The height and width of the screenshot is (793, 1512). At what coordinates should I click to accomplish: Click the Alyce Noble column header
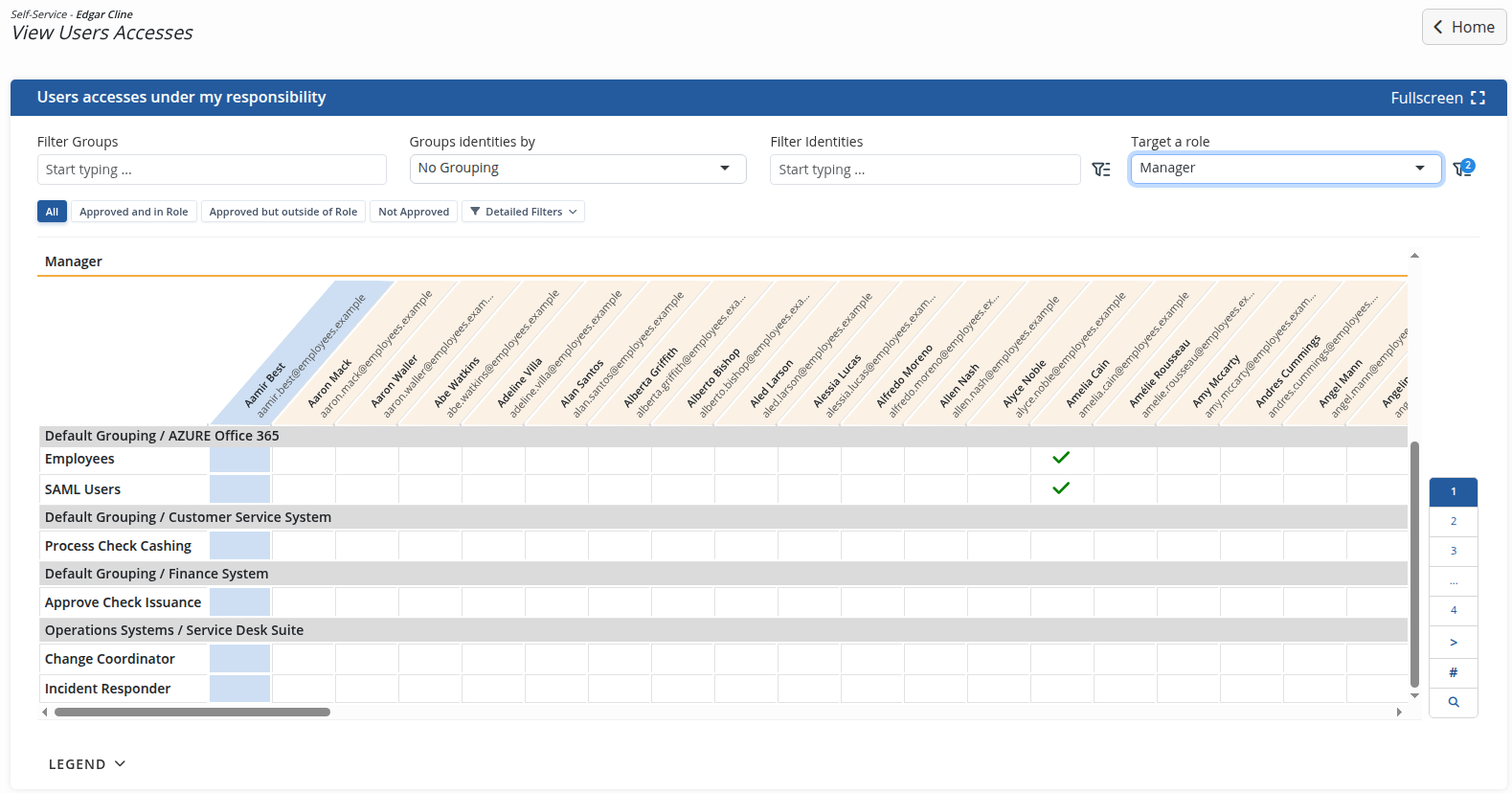tap(1061, 352)
